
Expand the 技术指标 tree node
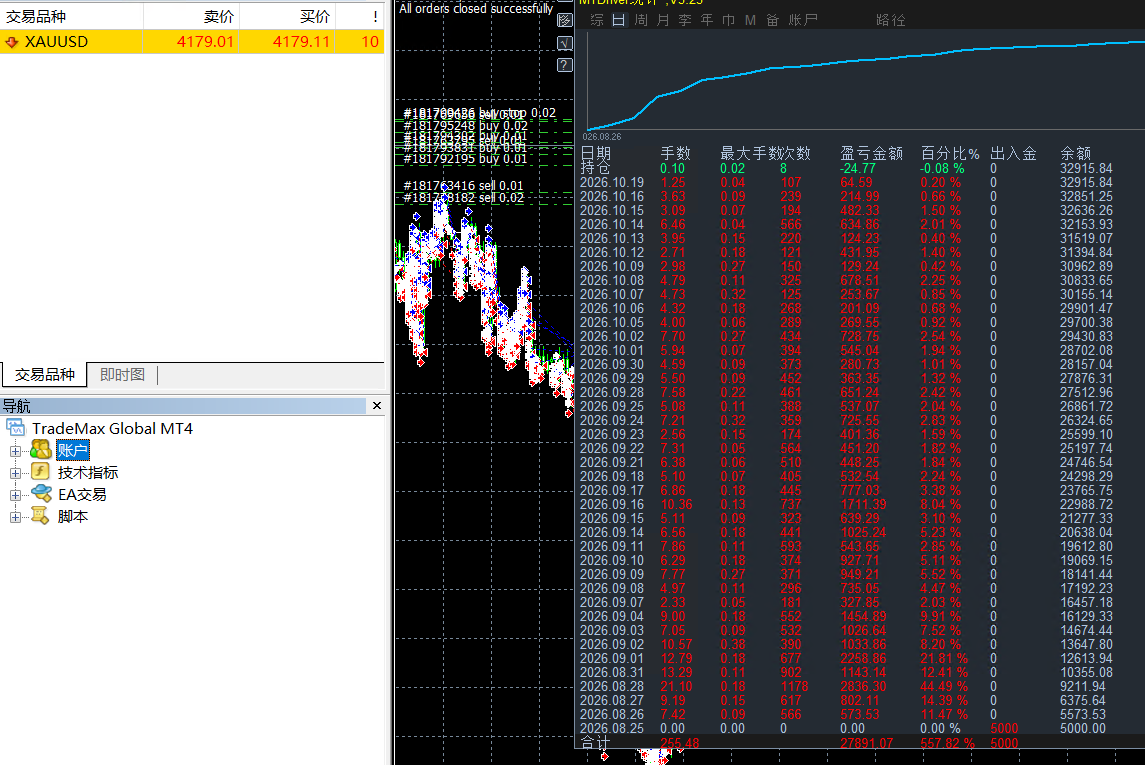pyautogui.click(x=15, y=473)
